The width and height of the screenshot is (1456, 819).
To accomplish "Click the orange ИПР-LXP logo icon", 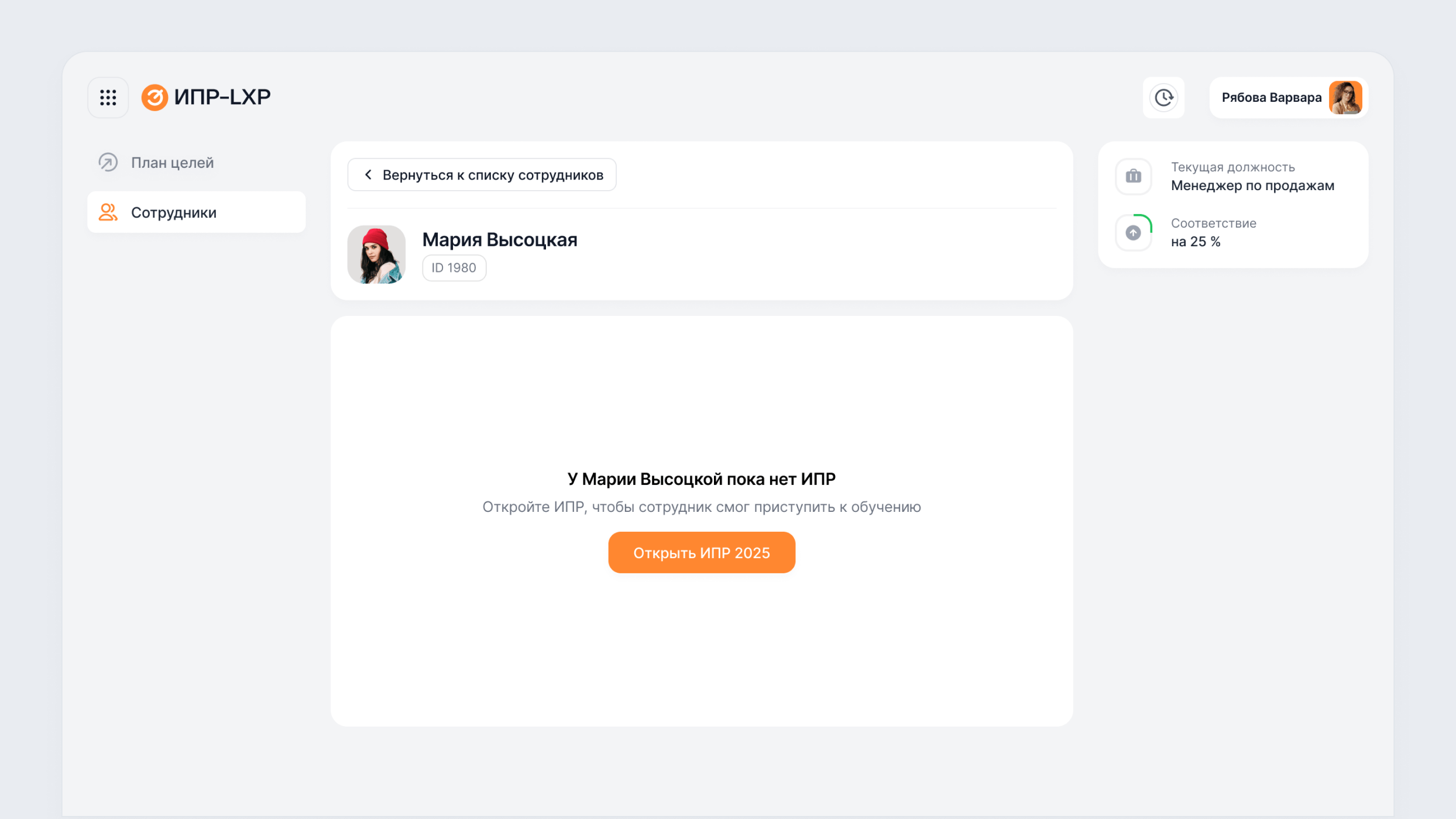I will coord(154,97).
